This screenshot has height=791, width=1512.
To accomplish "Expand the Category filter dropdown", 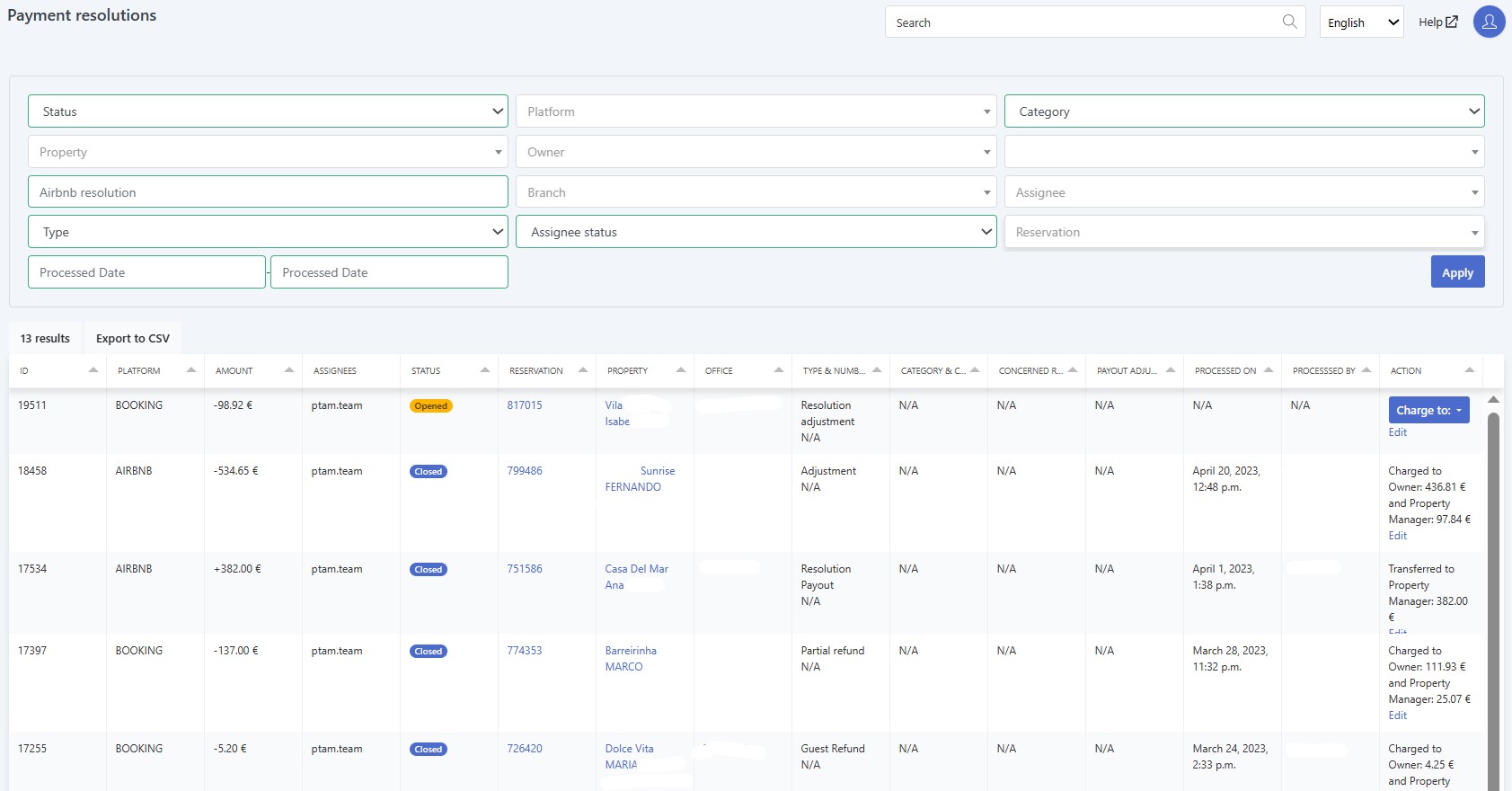I will click(x=1244, y=111).
